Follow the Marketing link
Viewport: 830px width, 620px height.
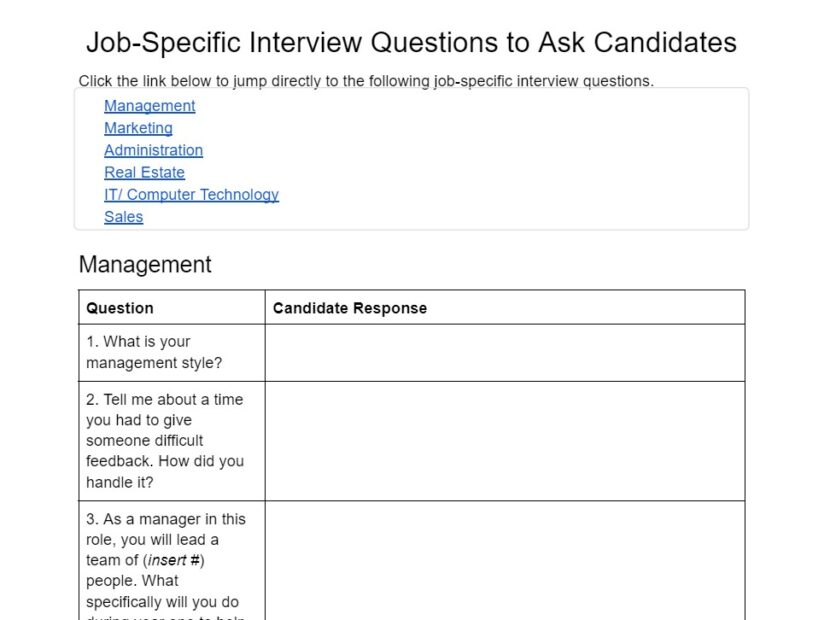point(138,128)
